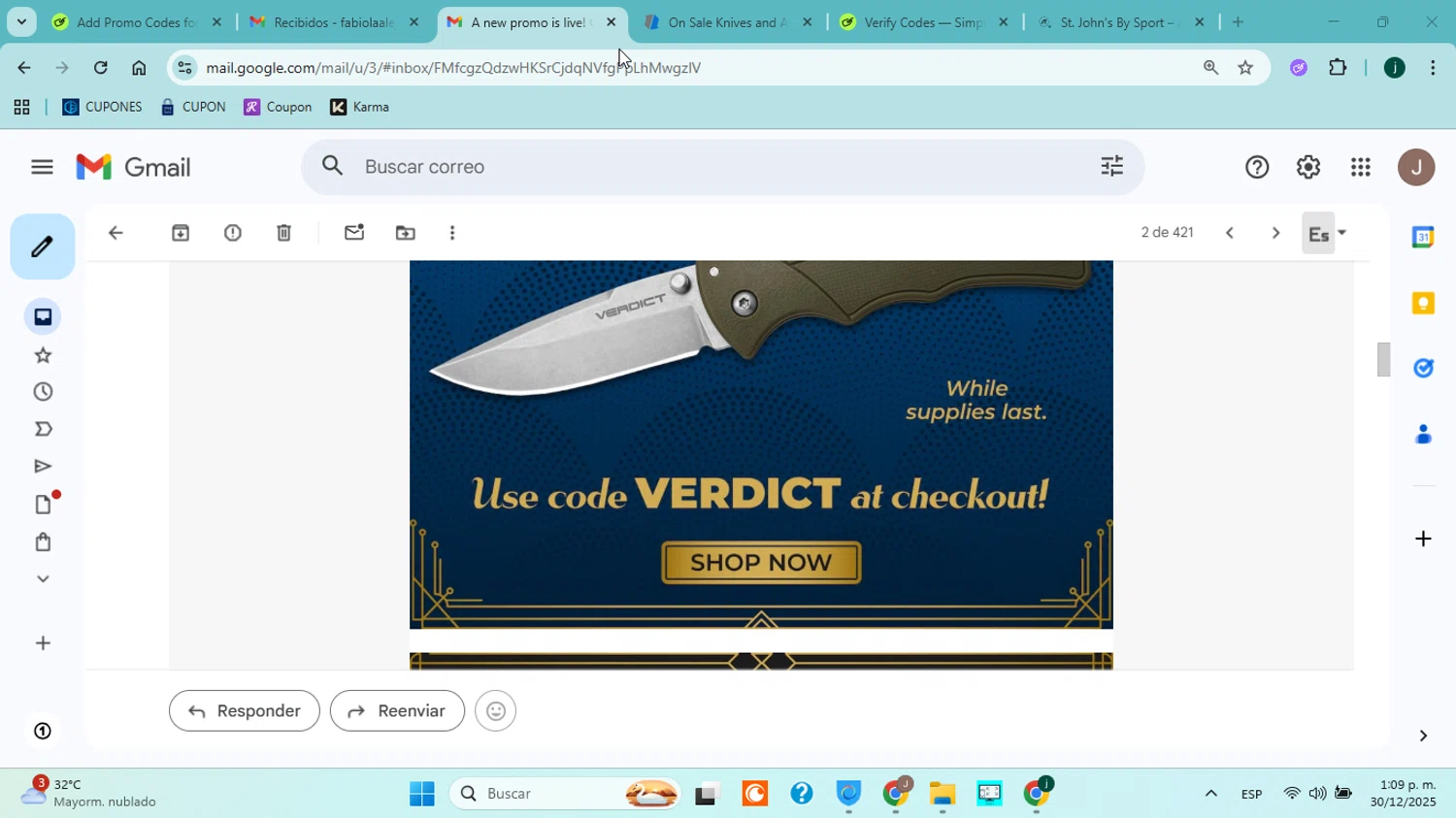Click Reenviar forward button
This screenshot has width=1456, height=818.
coord(397,711)
